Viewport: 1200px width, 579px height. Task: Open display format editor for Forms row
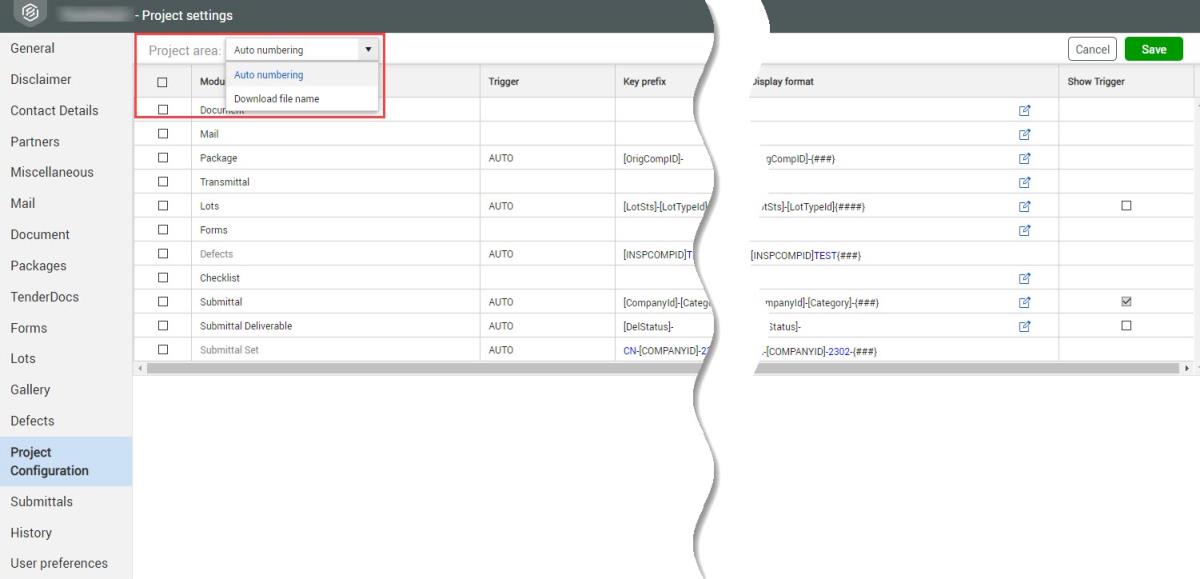pyautogui.click(x=1024, y=230)
